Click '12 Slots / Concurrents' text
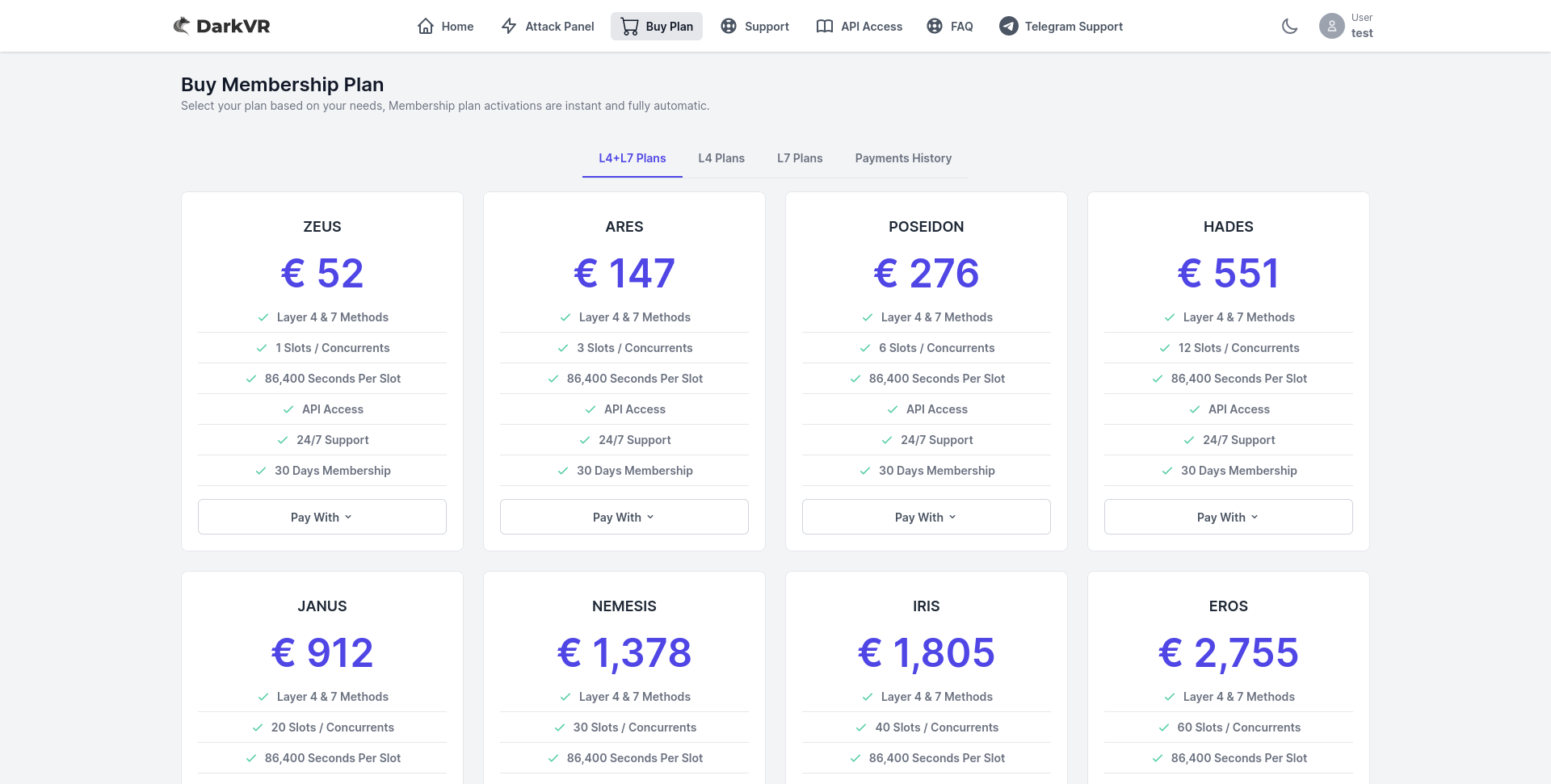 click(x=1239, y=348)
